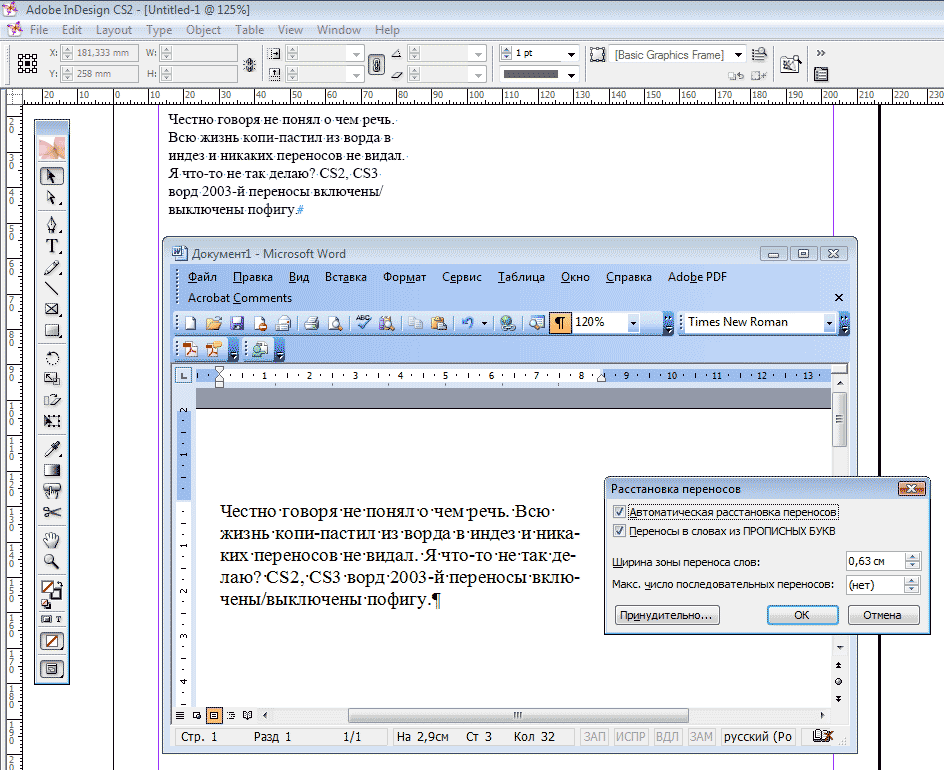
Task: Select the Hand tool
Action: point(52,540)
